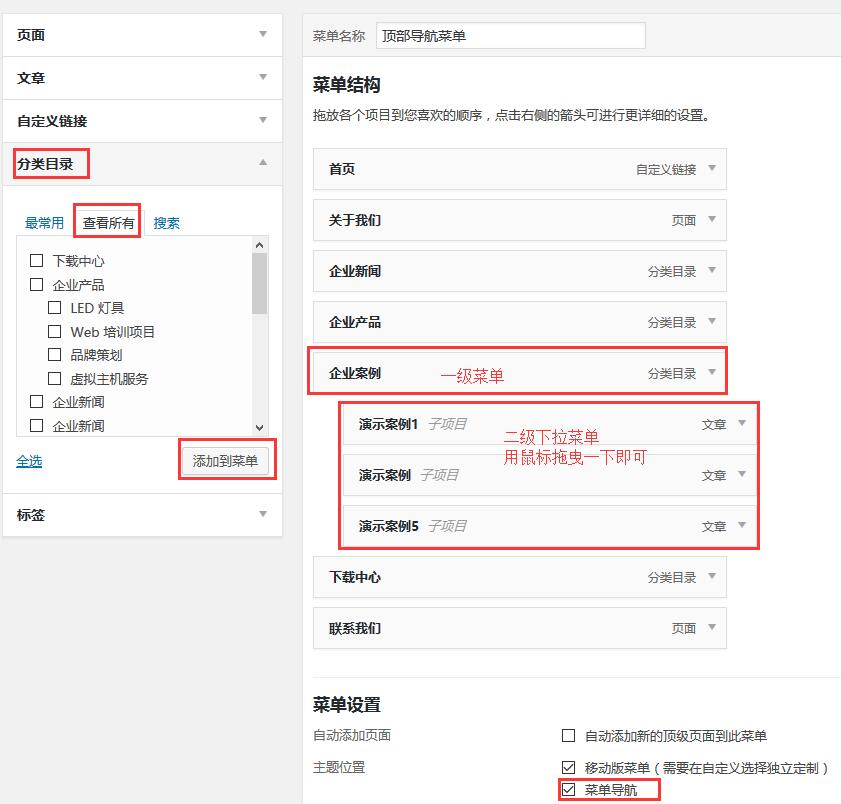Switch to the 搜索 tab
The height and width of the screenshot is (804, 841).
coord(167,223)
